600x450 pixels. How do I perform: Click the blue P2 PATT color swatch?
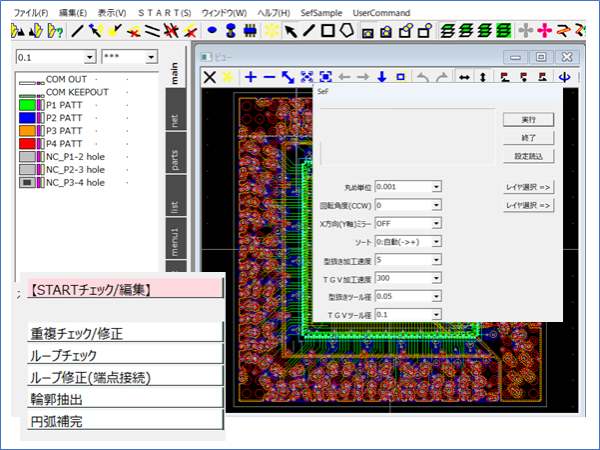pyautogui.click(x=27, y=118)
